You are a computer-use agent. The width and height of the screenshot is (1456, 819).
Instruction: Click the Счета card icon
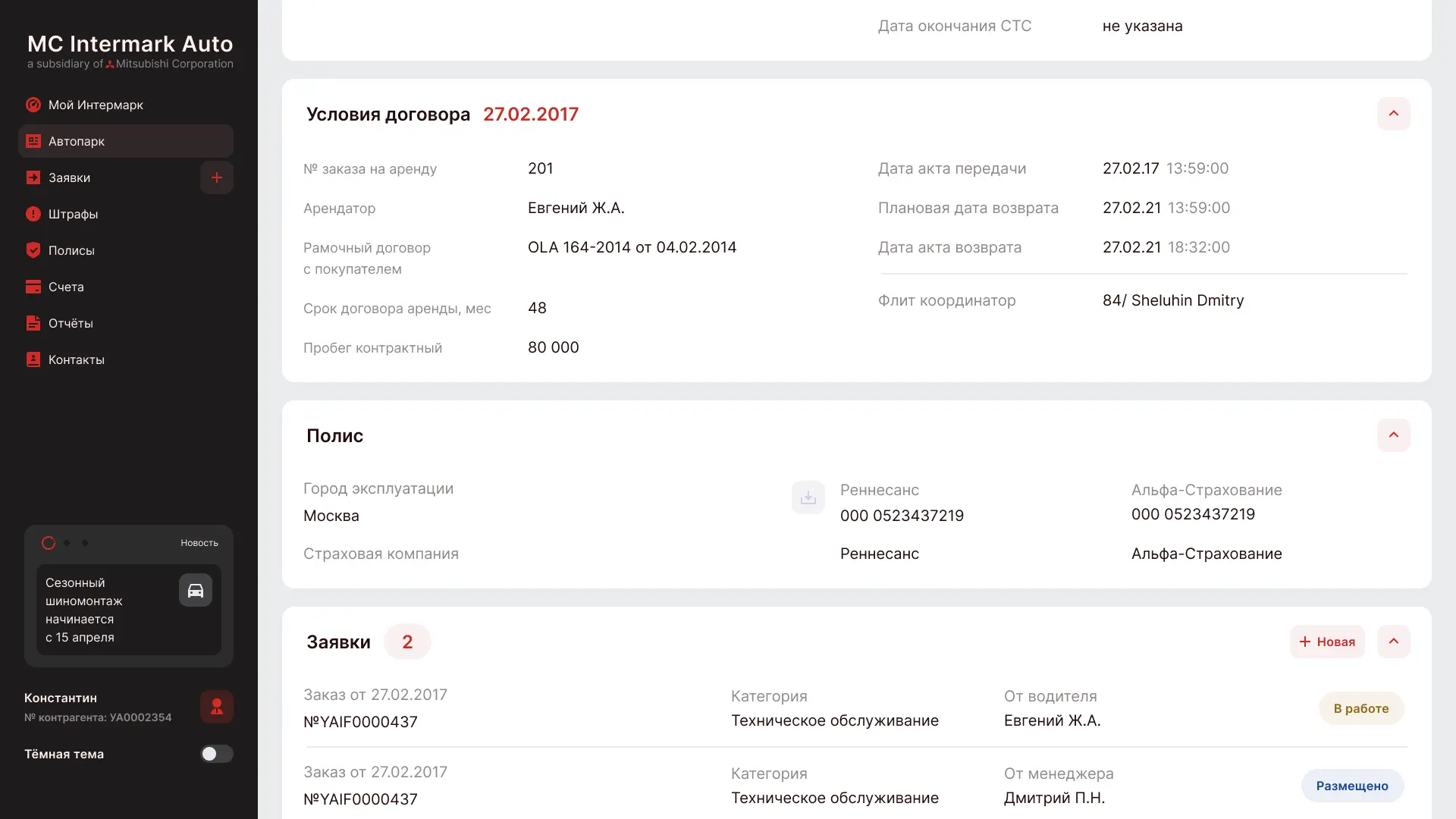pyautogui.click(x=33, y=287)
